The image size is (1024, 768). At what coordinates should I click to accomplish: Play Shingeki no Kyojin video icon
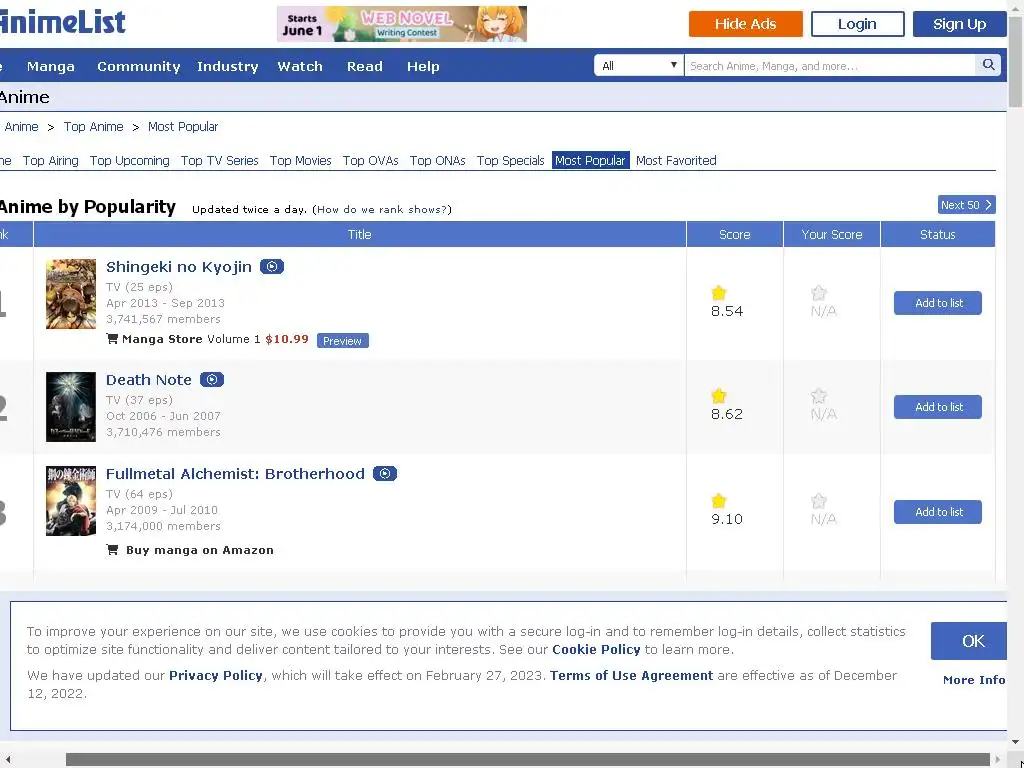coord(272,266)
